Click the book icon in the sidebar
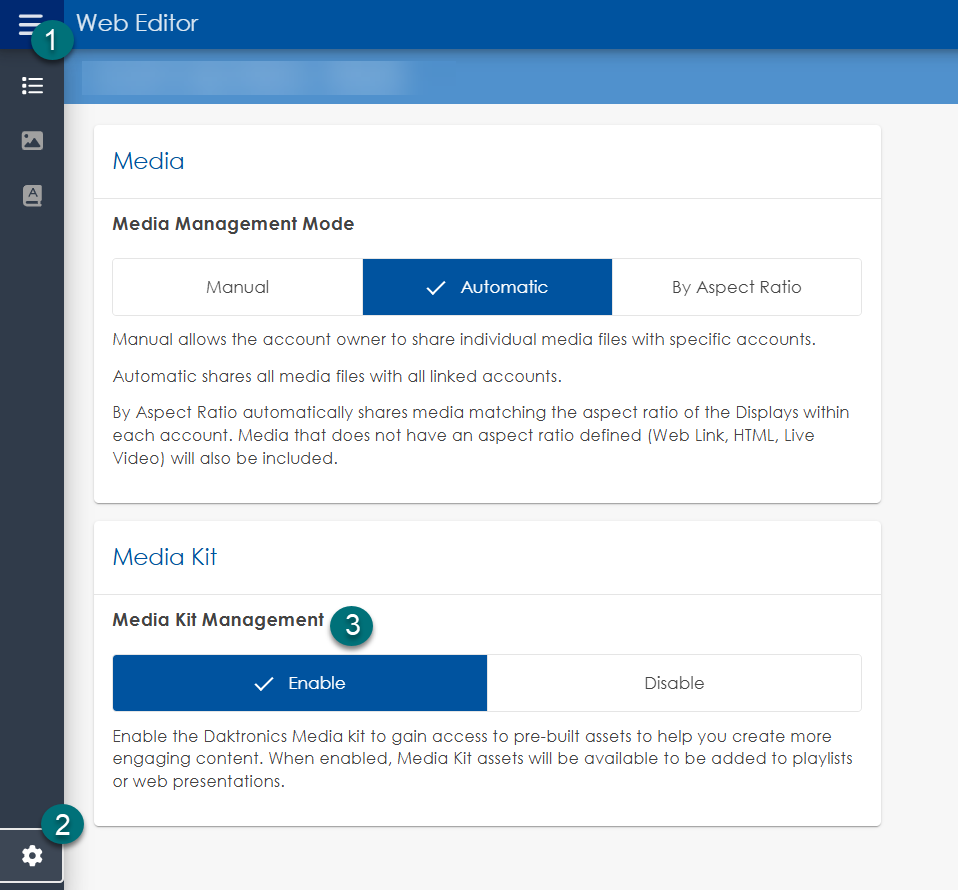Image resolution: width=958 pixels, height=890 pixels. [32, 196]
